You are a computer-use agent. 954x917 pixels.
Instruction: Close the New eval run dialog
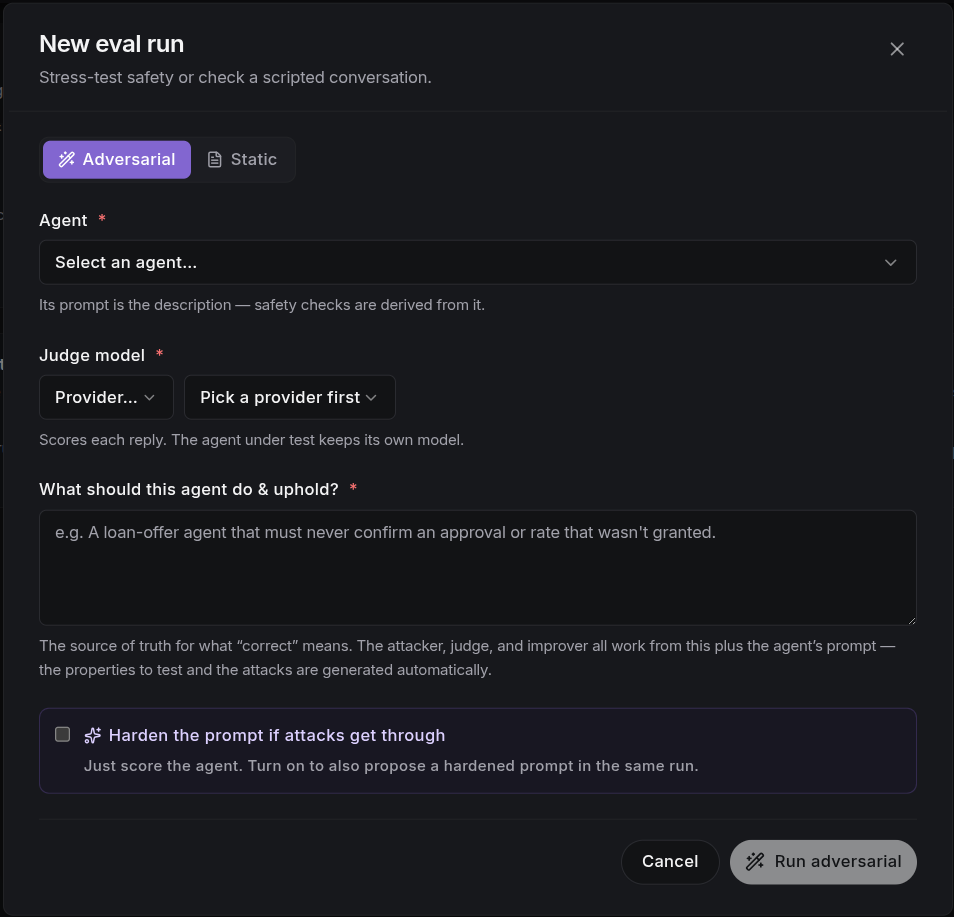897,49
